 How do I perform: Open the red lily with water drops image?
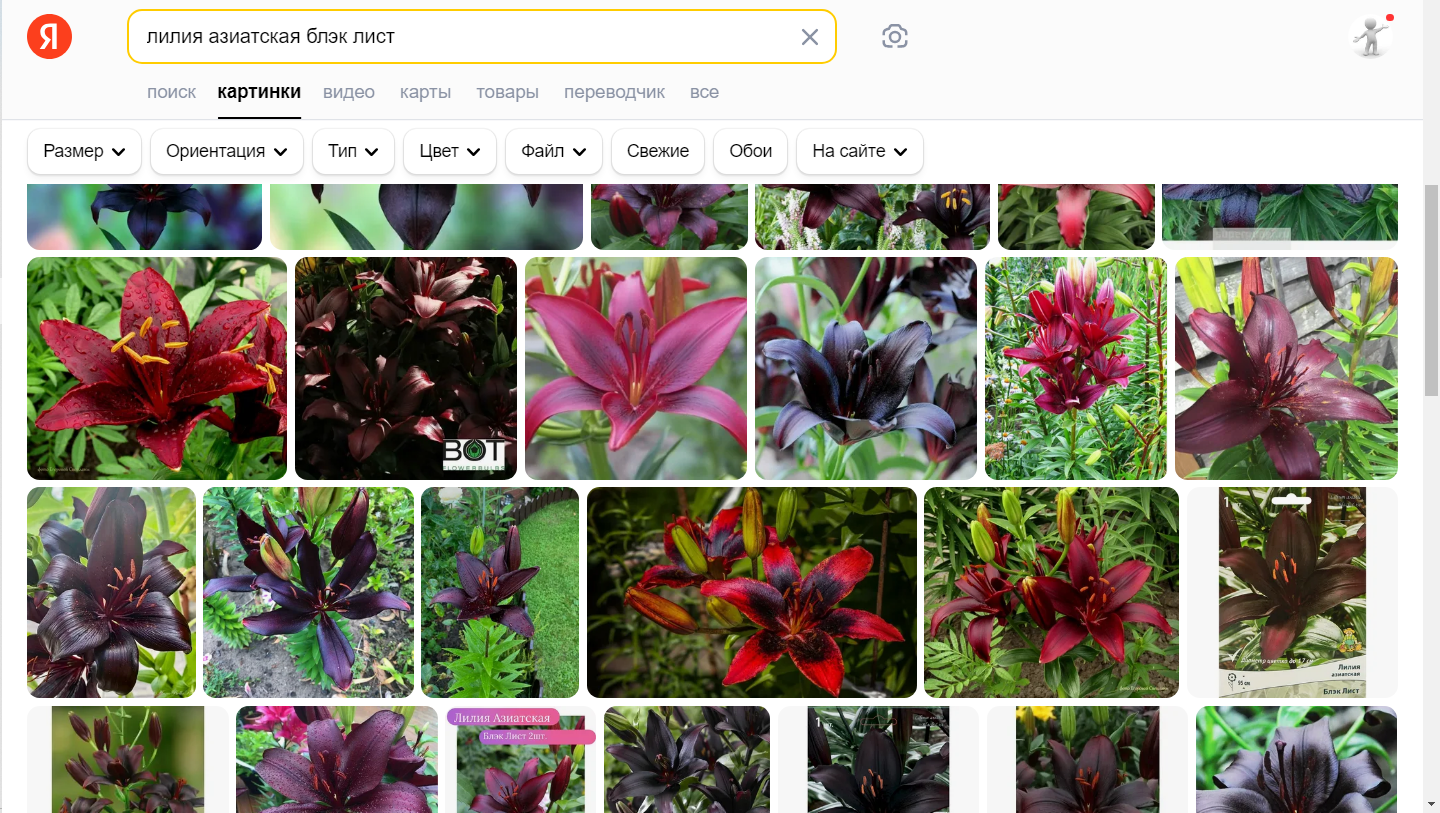click(157, 368)
